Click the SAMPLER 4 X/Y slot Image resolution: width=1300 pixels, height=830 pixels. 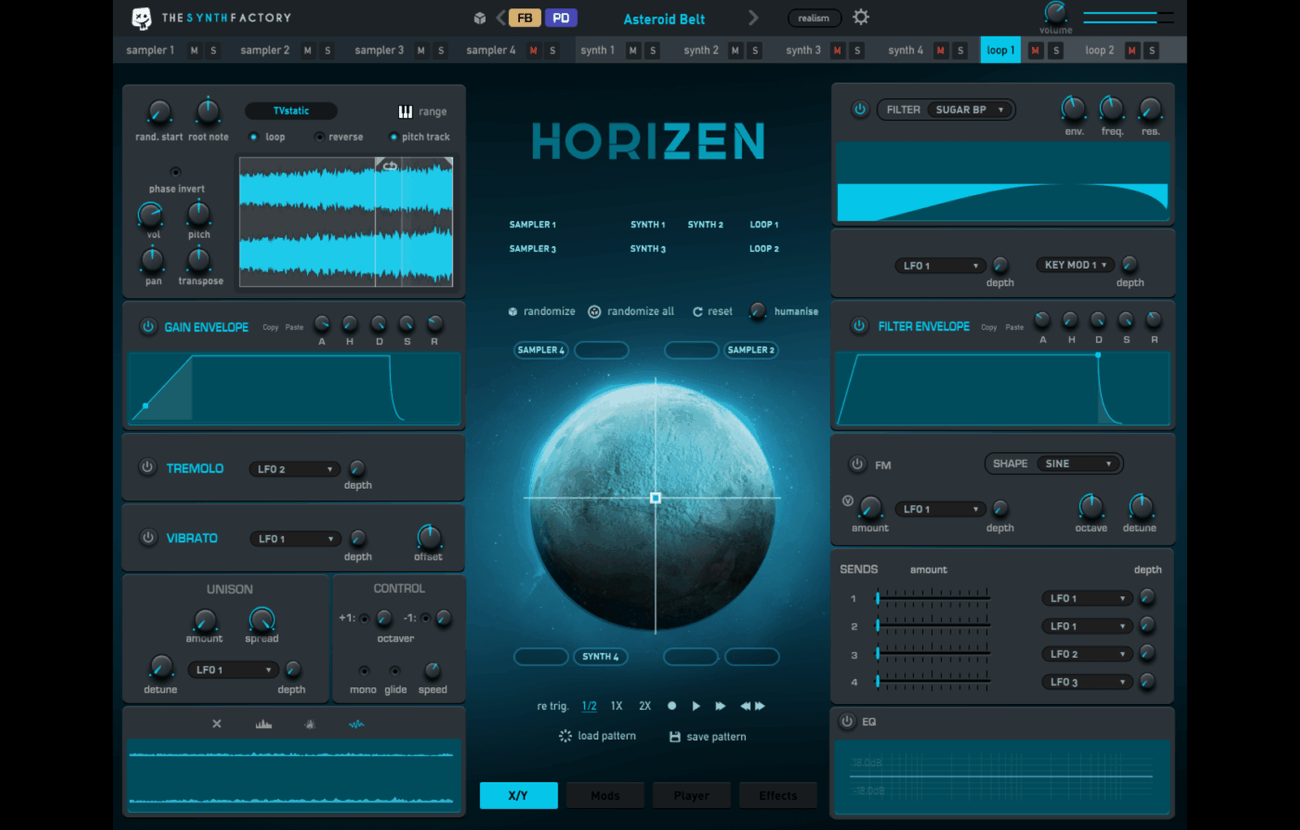(x=541, y=350)
